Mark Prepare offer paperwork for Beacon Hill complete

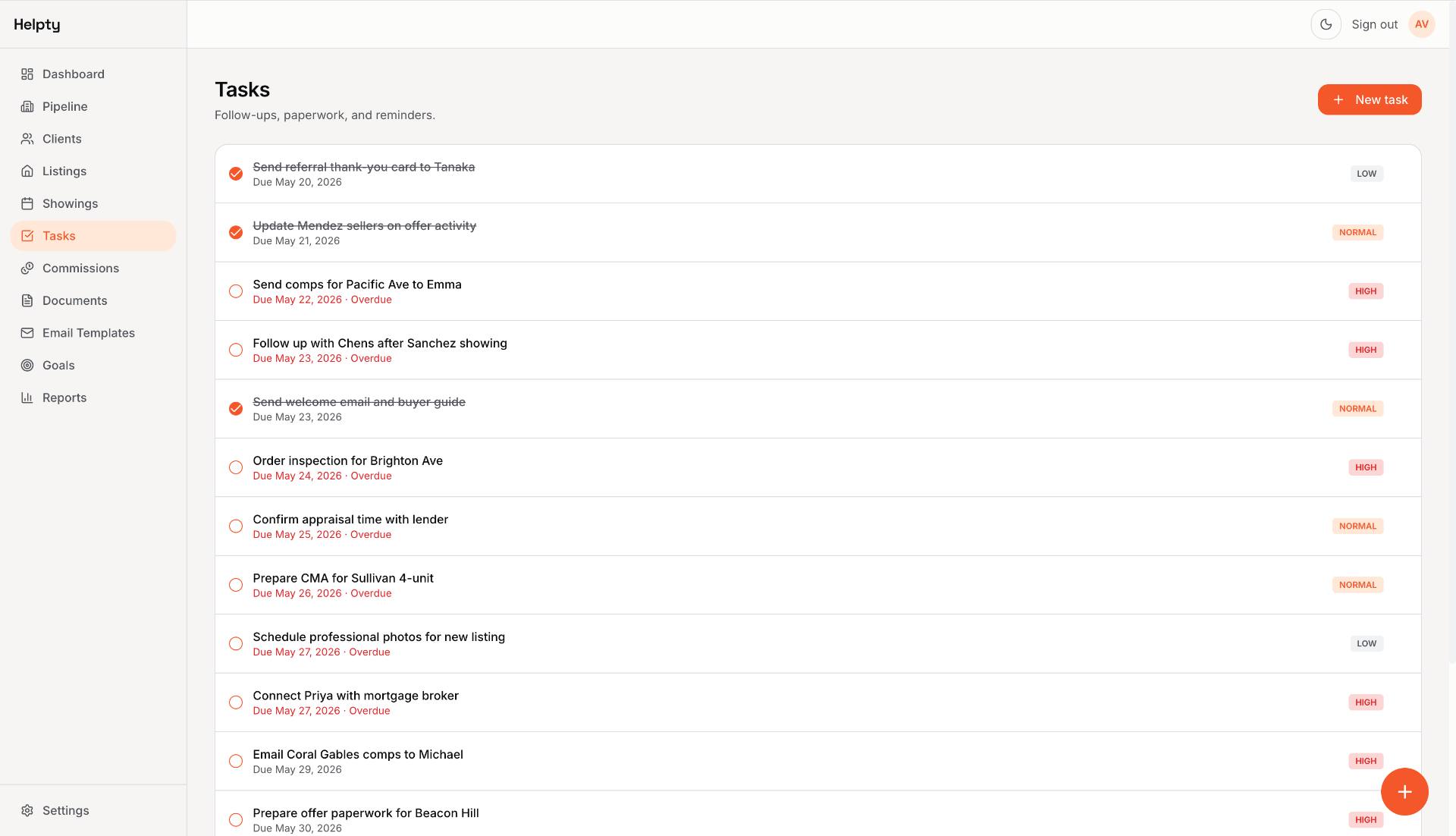[236, 820]
